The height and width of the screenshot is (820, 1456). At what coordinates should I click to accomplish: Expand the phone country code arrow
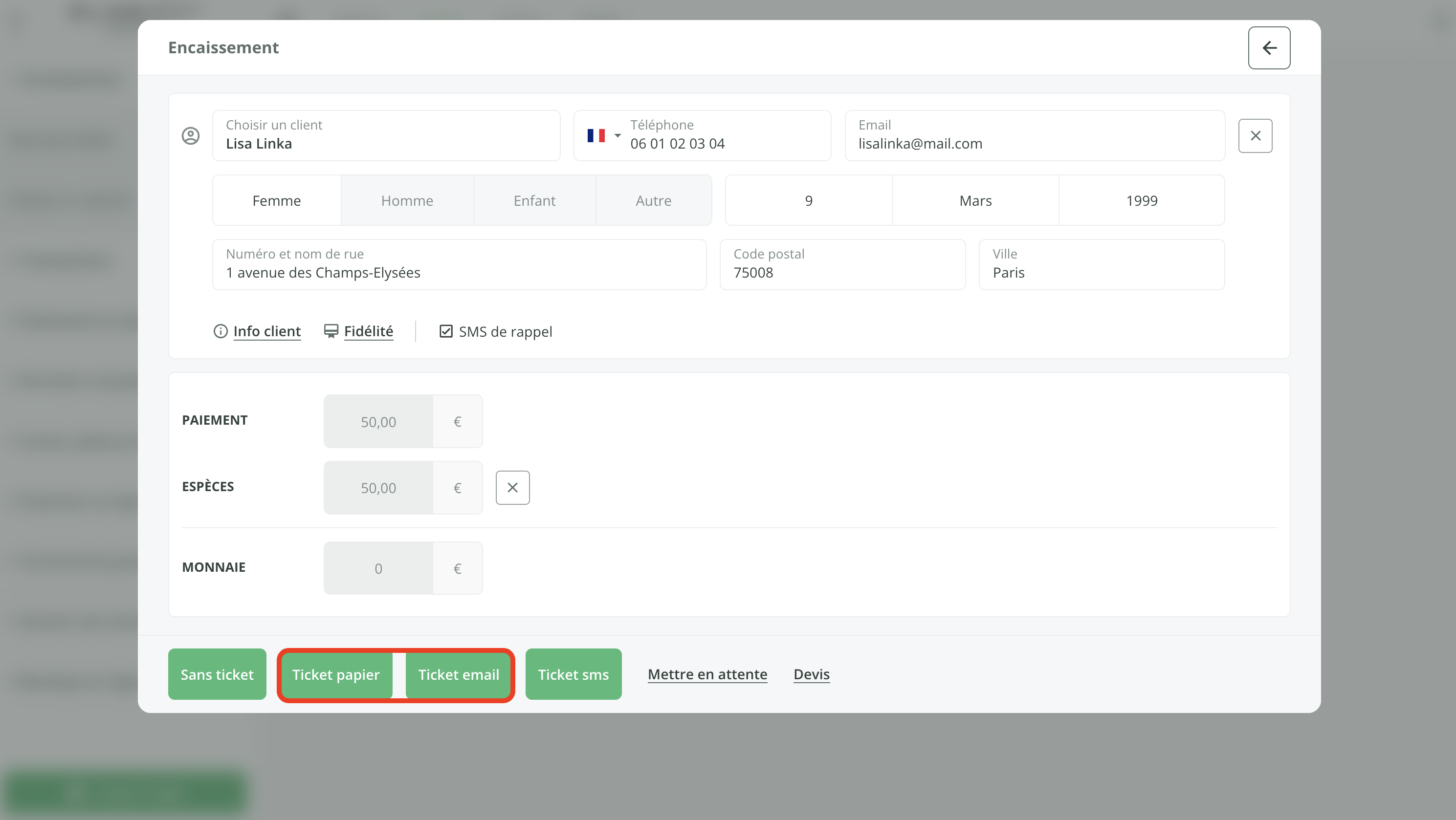(x=617, y=136)
